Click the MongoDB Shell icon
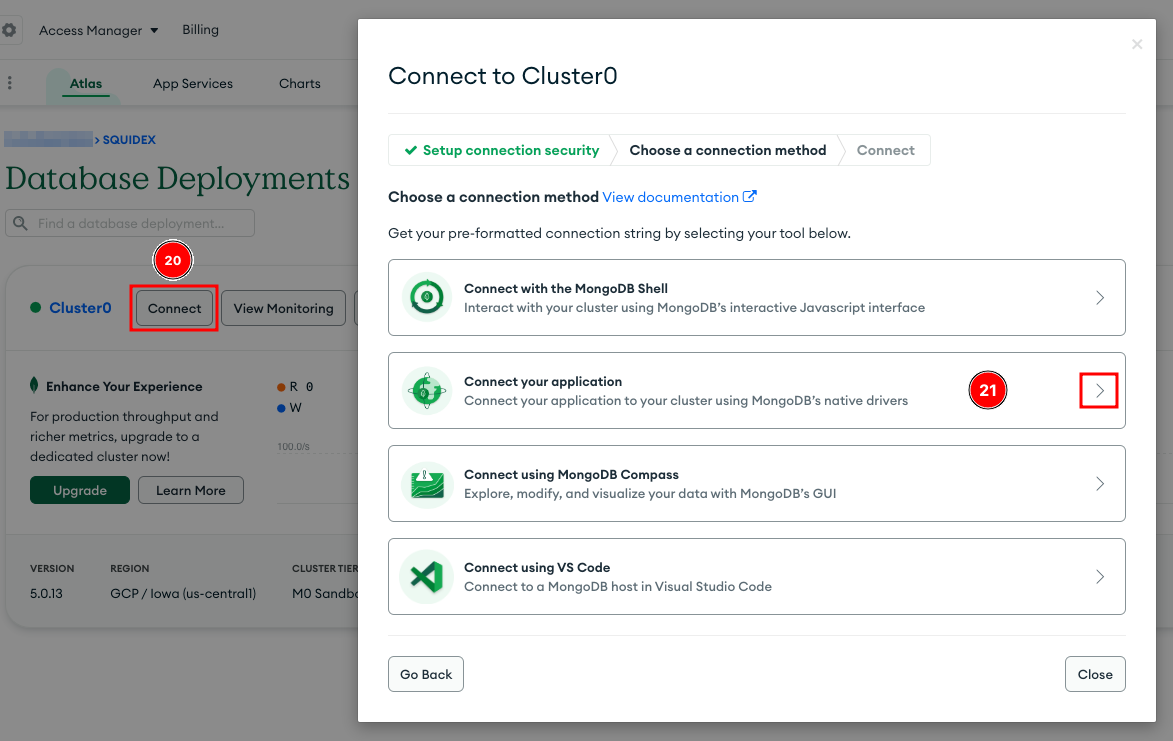 (427, 298)
